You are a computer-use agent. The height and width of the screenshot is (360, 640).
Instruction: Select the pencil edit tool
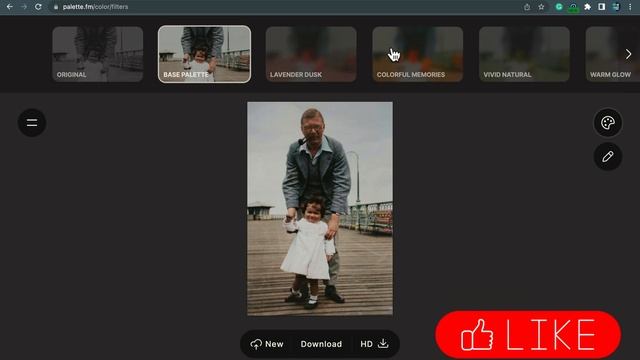tap(608, 156)
